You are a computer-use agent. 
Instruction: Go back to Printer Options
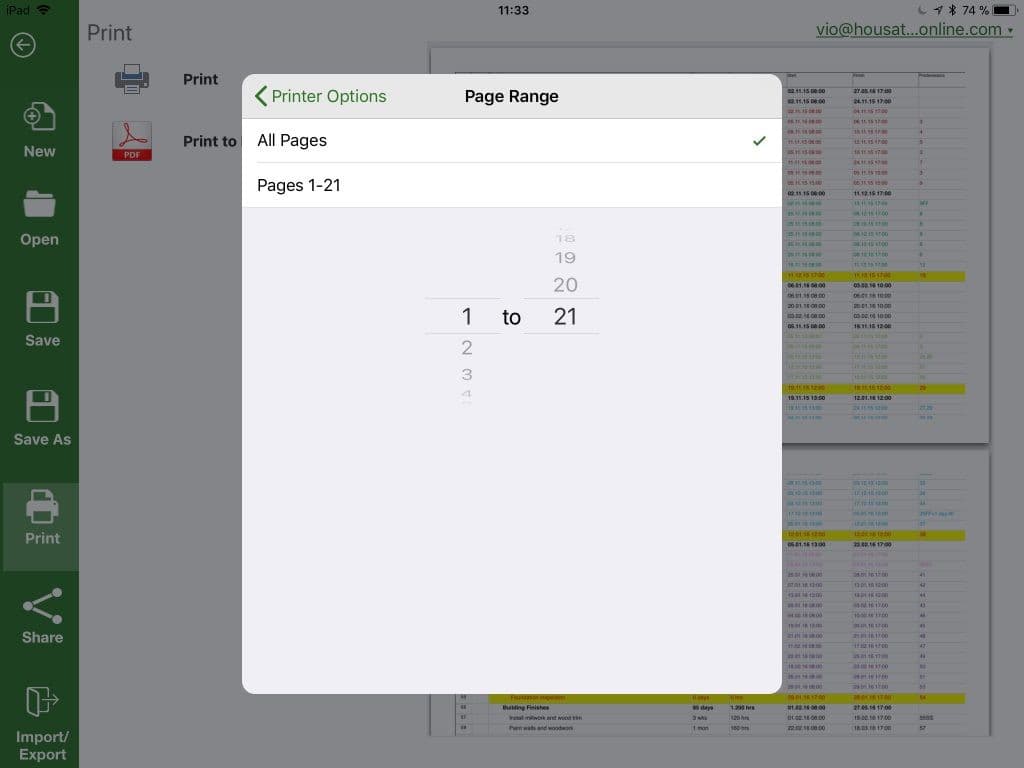[x=321, y=96]
